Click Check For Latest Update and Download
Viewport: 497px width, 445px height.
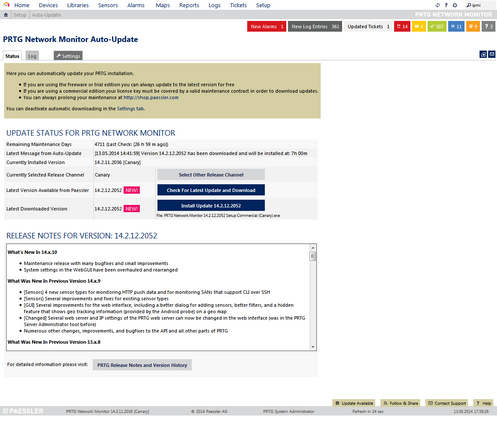click(211, 190)
